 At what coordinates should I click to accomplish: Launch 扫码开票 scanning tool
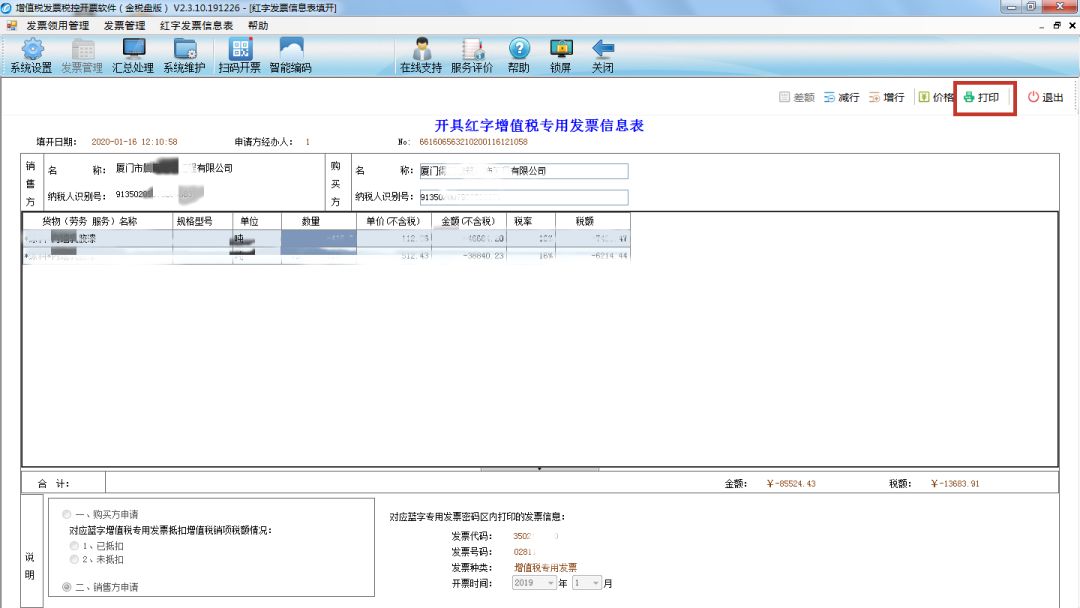click(240, 55)
